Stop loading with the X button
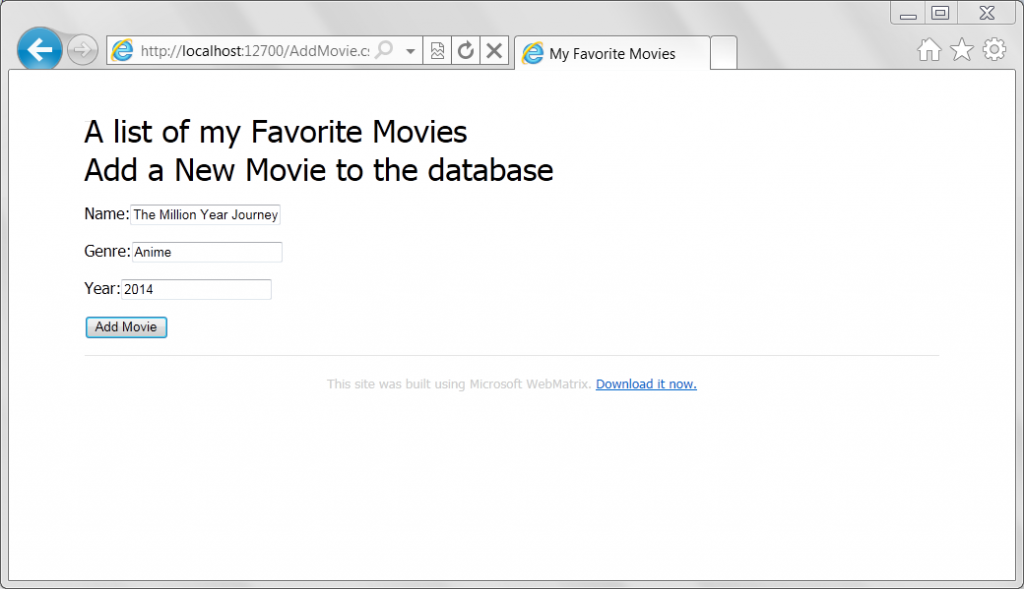This screenshot has height=589, width=1024. [x=494, y=50]
